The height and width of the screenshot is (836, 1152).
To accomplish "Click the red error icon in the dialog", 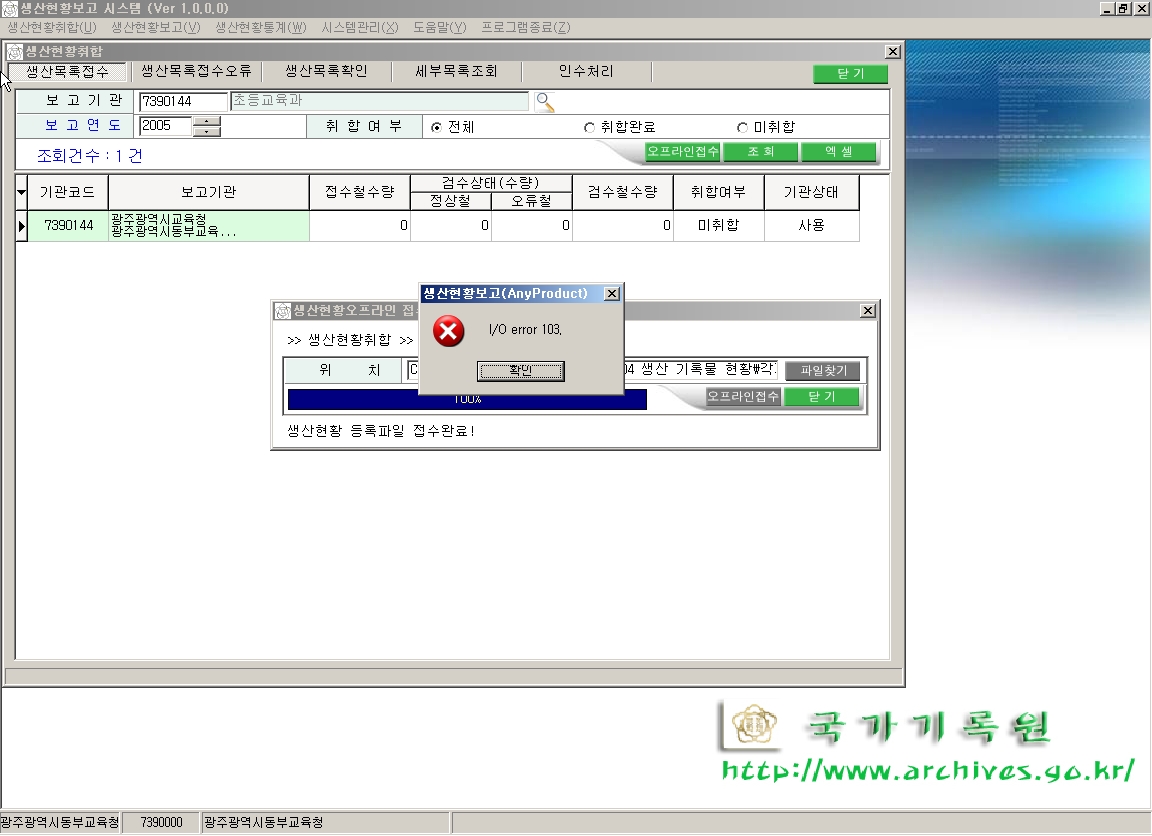I will (x=449, y=331).
